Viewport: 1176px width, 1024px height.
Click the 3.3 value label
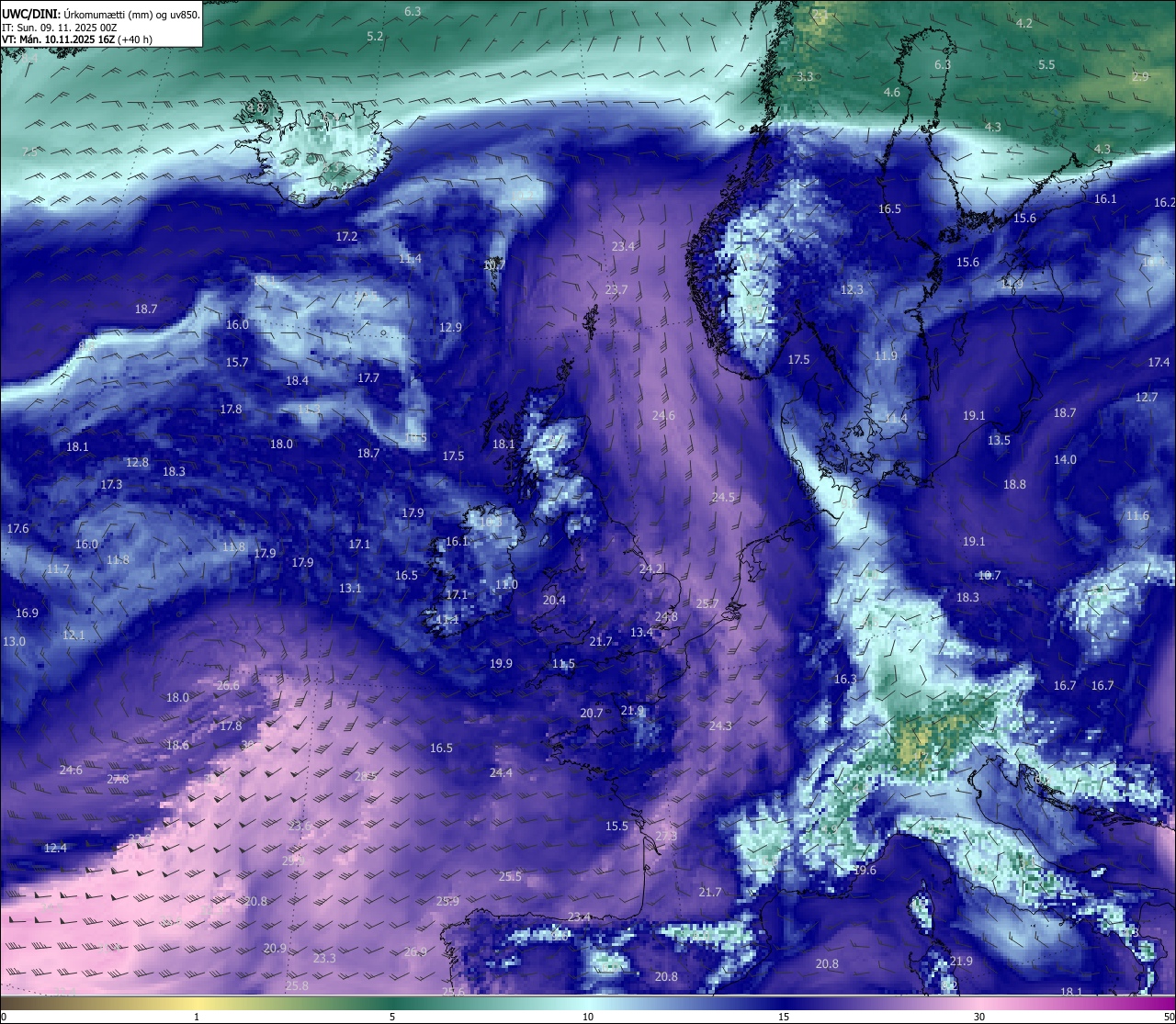(805, 76)
